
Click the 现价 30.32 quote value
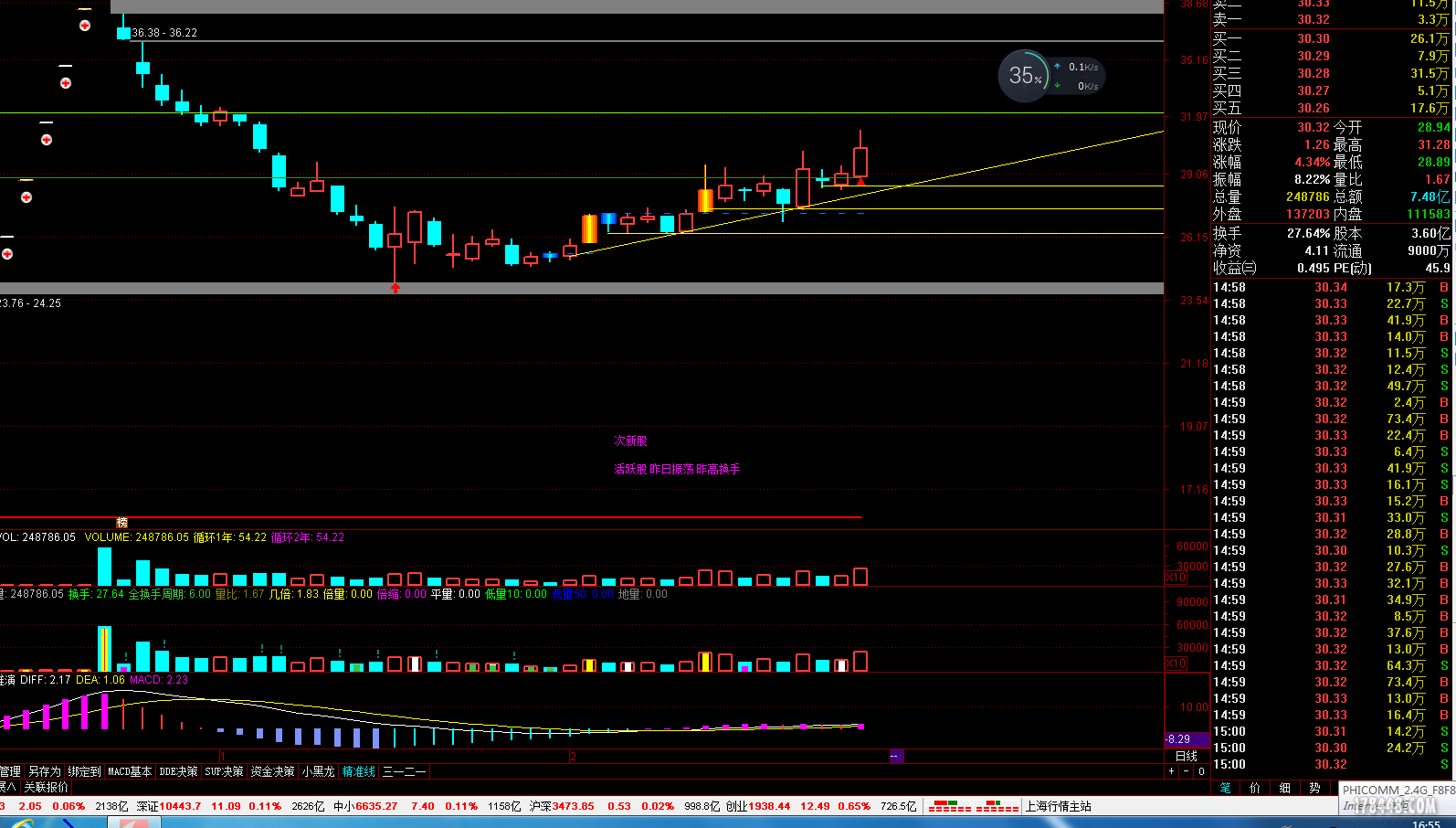pos(1314,127)
